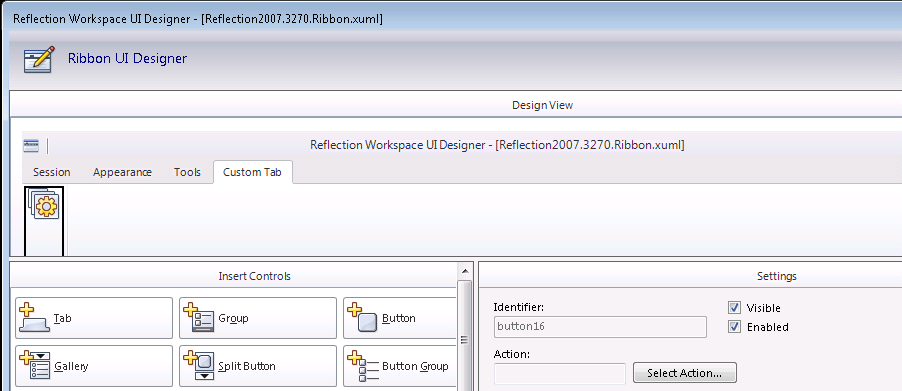Viewport: 902px width, 391px height.
Task: Insert a Button Group control
Action: pos(399,366)
